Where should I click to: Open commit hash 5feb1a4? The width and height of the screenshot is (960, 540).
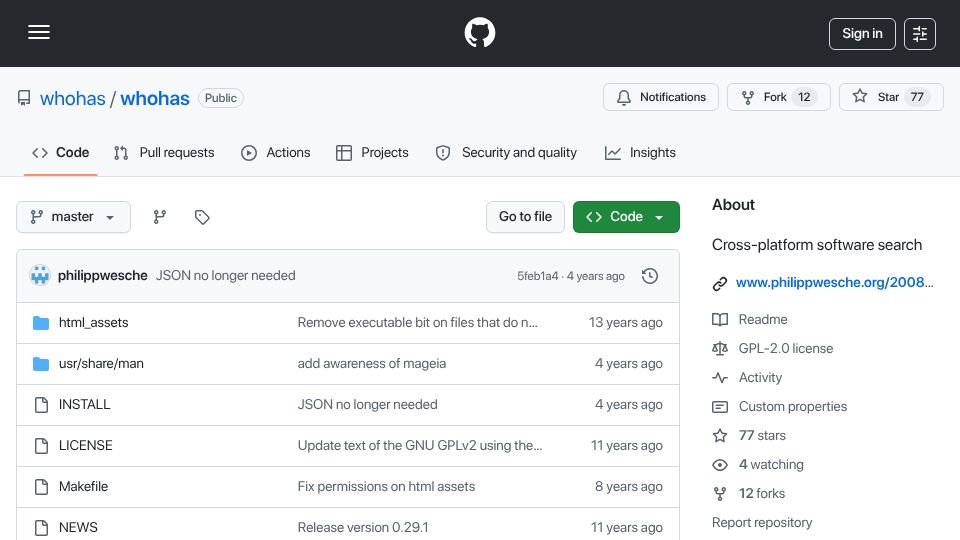point(538,276)
